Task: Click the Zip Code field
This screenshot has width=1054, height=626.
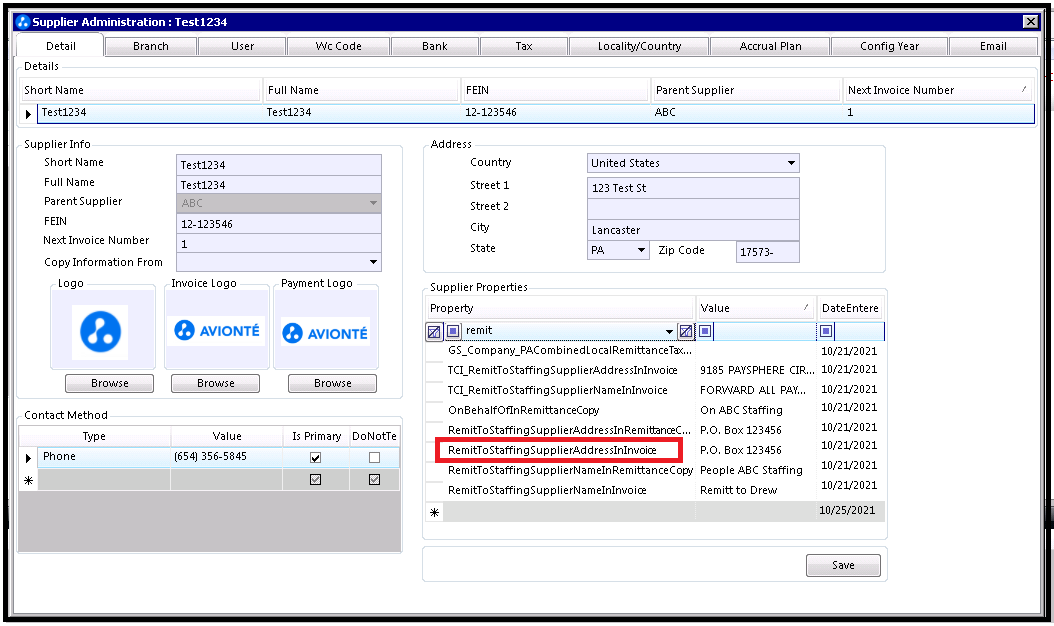Action: (x=768, y=251)
